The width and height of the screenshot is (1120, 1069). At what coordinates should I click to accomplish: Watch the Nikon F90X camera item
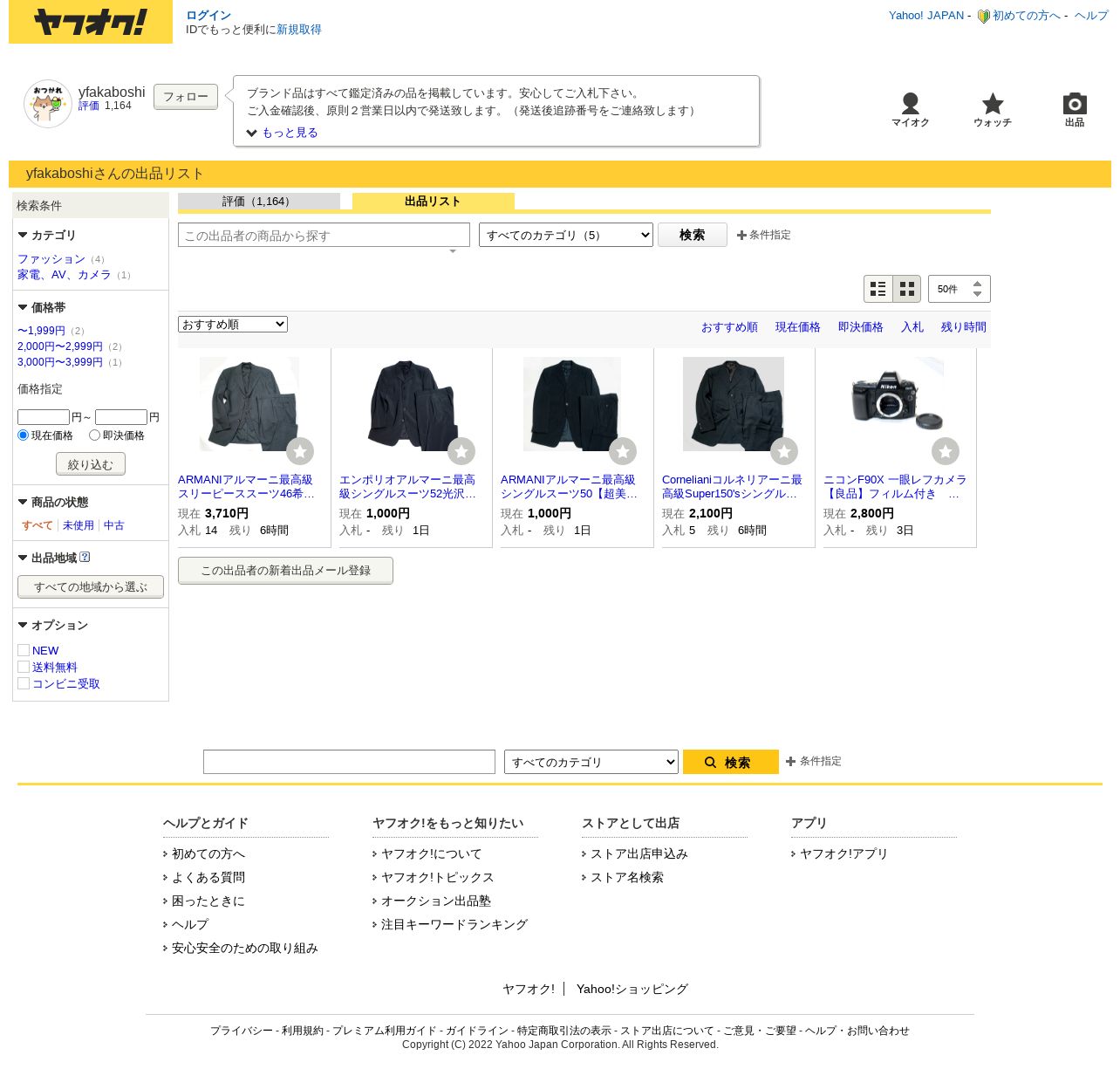point(946,451)
